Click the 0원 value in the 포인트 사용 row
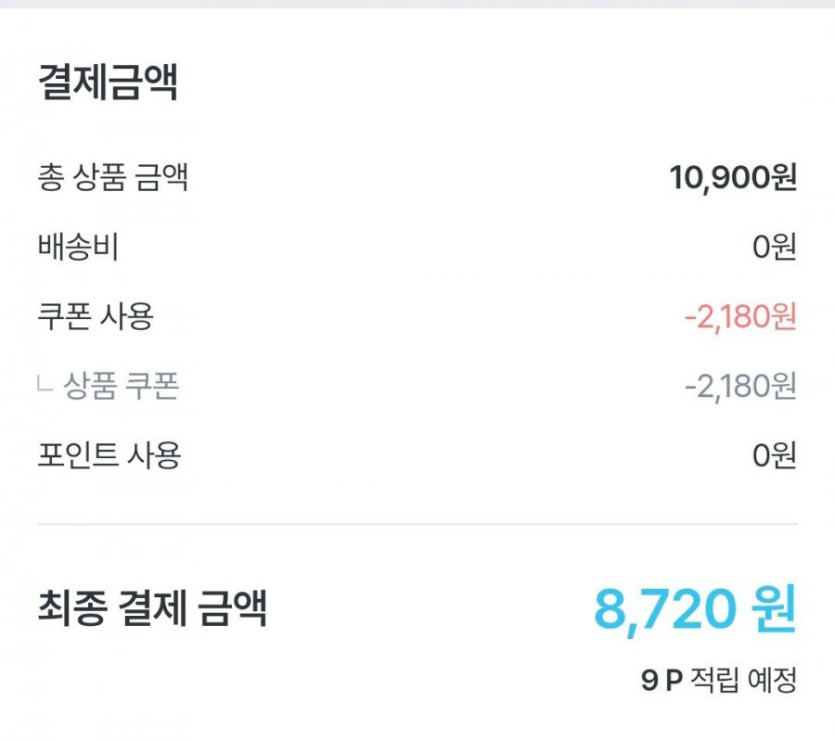 tap(774, 456)
